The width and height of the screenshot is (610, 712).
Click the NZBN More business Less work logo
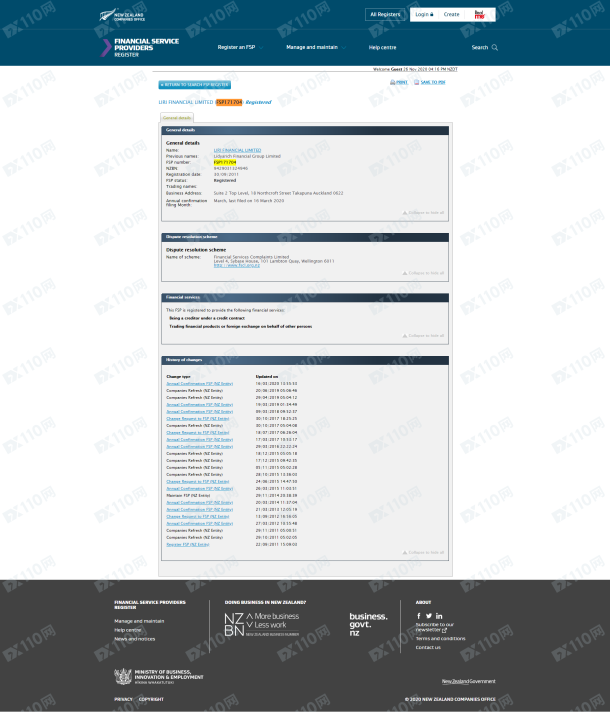[262, 624]
